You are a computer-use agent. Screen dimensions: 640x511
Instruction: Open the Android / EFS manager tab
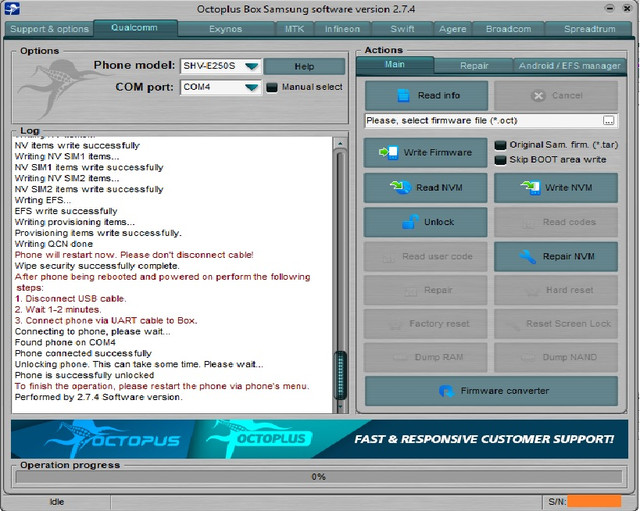coord(569,66)
